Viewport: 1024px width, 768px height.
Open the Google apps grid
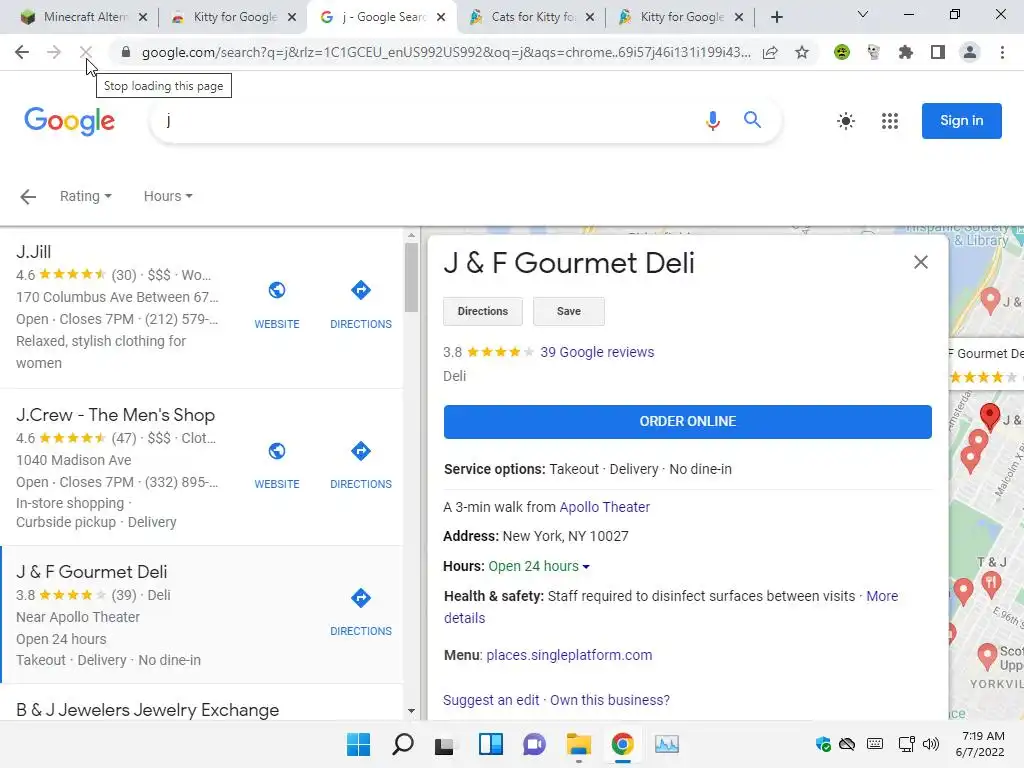click(x=889, y=121)
